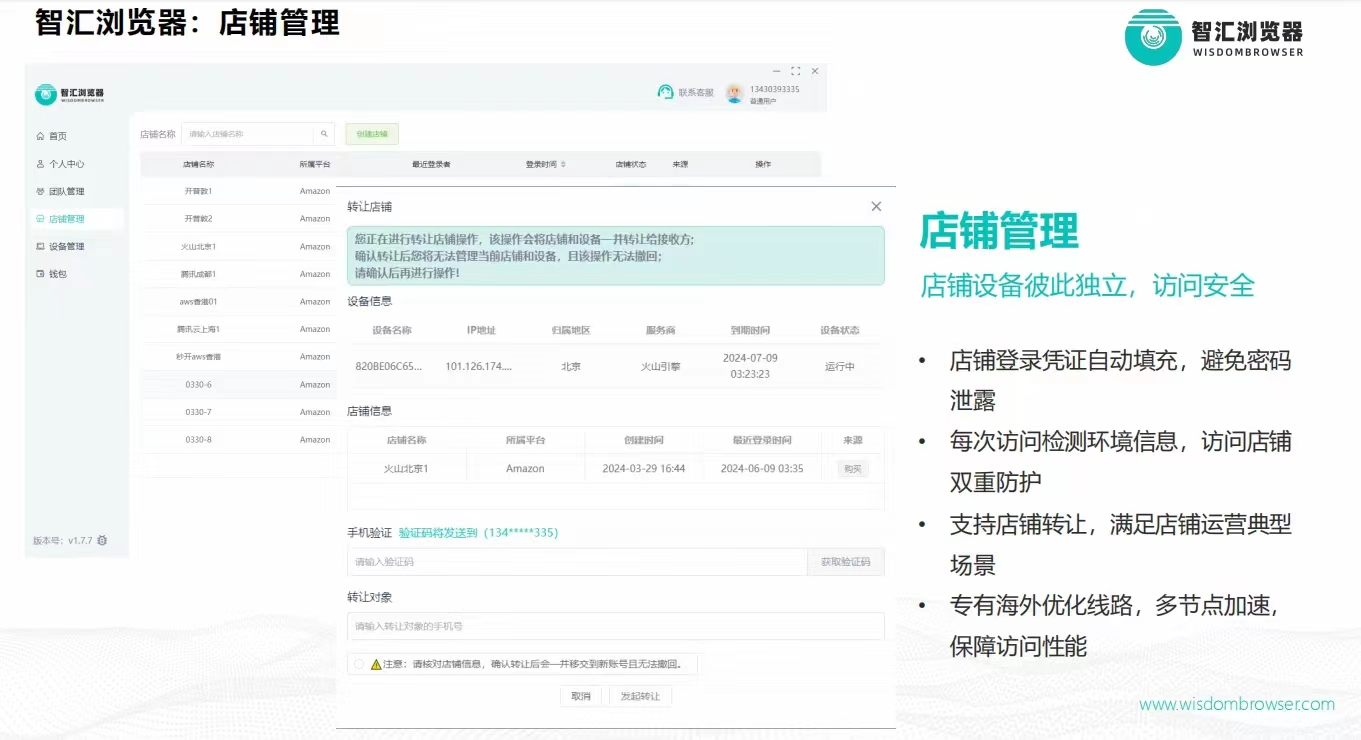Viewport: 1361px width, 740px height.
Task: Open the 联系客服 headset icon
Action: click(x=665, y=92)
